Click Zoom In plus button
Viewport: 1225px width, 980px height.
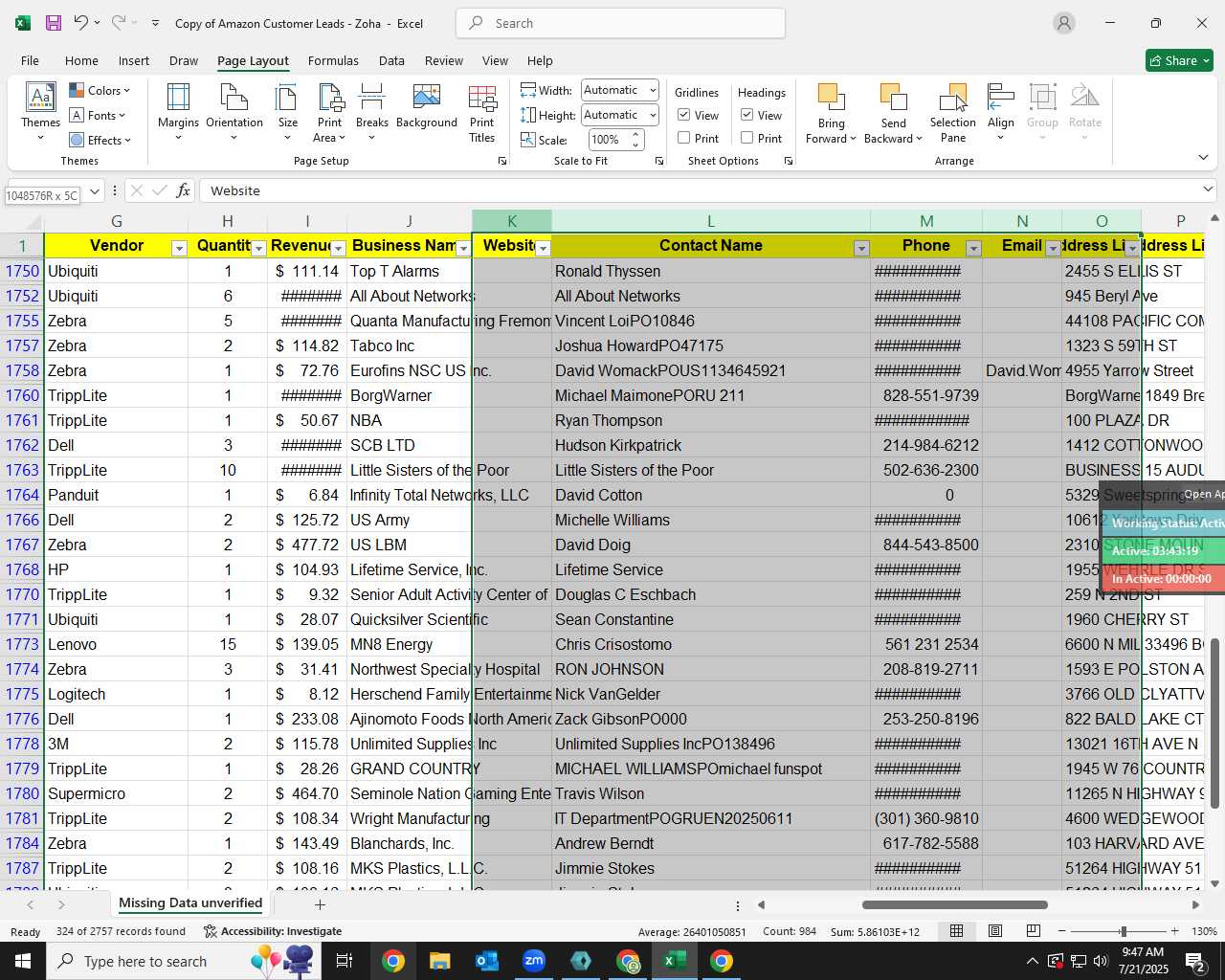(x=1175, y=931)
